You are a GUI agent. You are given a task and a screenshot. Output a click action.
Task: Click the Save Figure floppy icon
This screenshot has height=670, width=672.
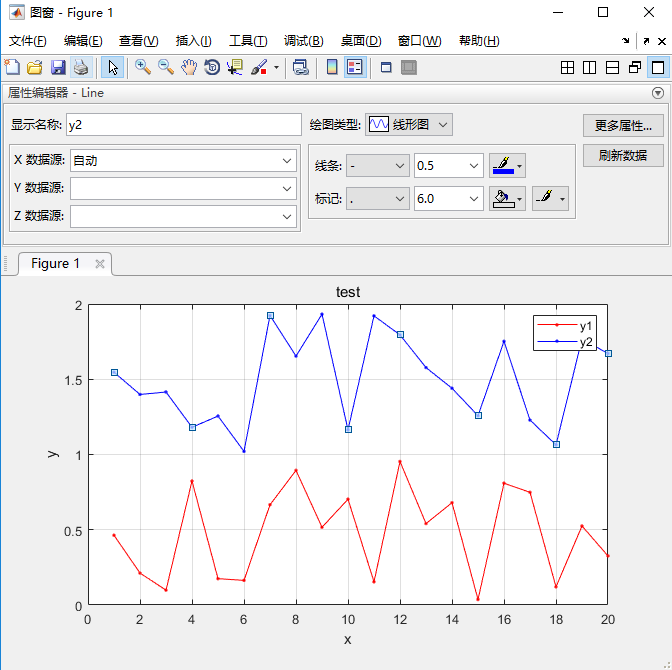[58, 67]
